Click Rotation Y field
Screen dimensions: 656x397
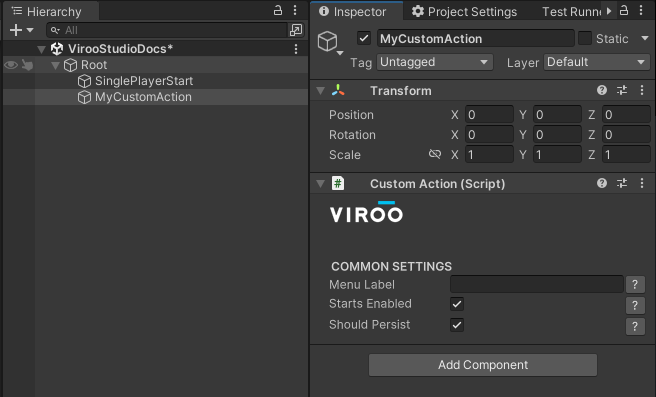tap(557, 135)
